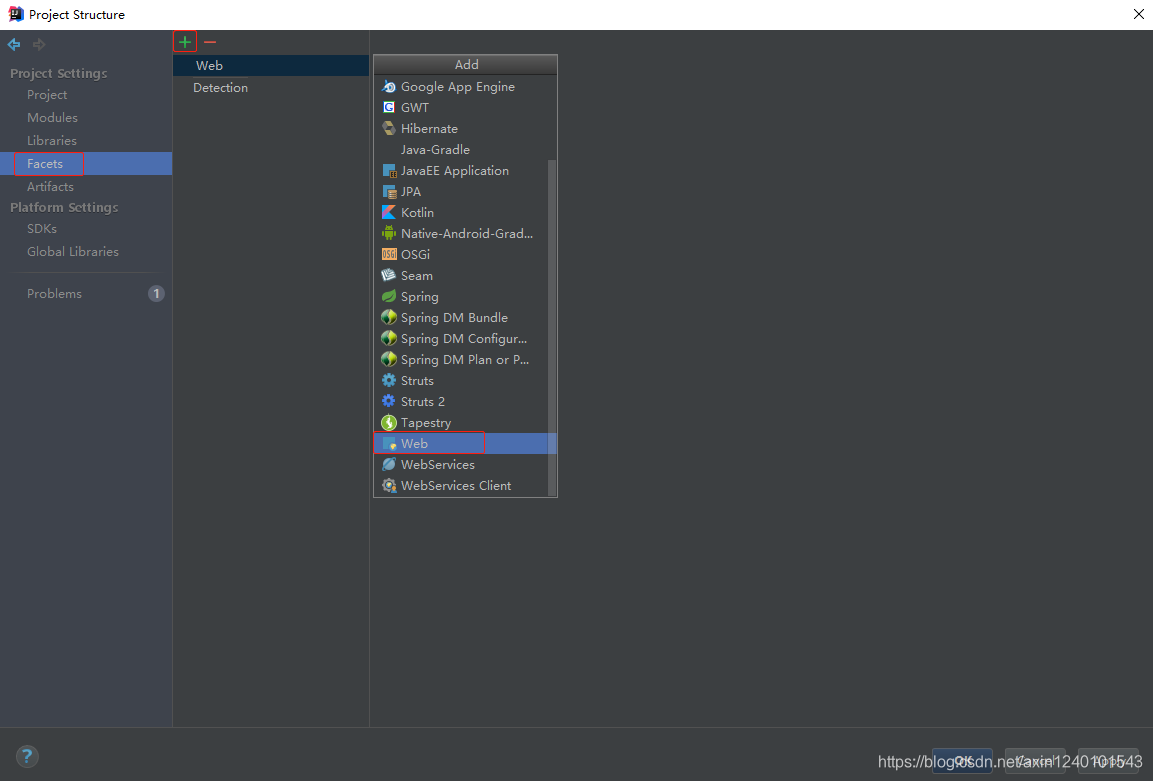Click the blue Back arrow icon
This screenshot has height=781, width=1153.
[x=14, y=44]
